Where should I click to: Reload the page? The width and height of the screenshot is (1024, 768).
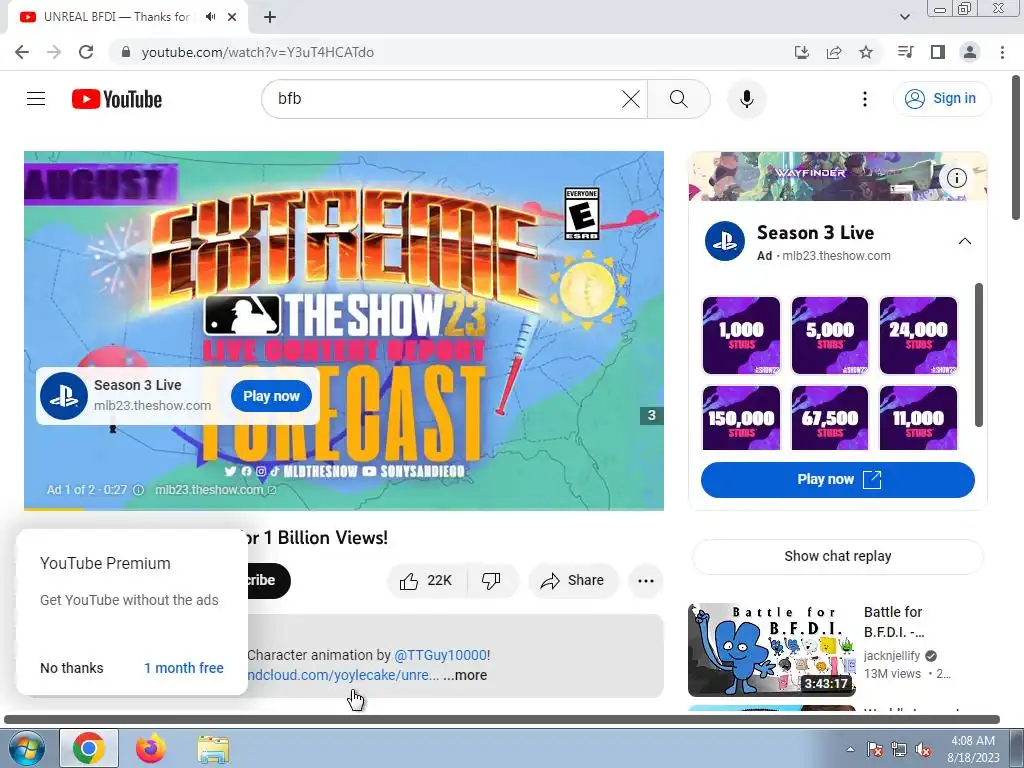pos(86,52)
